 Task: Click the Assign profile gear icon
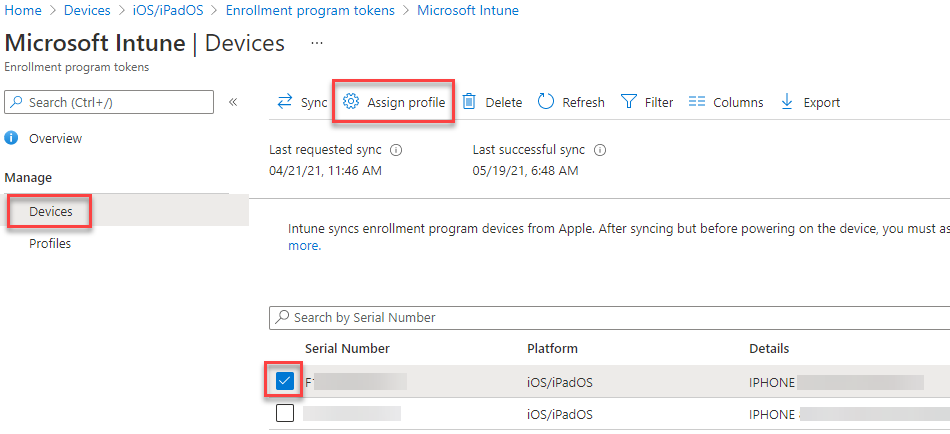pos(351,102)
